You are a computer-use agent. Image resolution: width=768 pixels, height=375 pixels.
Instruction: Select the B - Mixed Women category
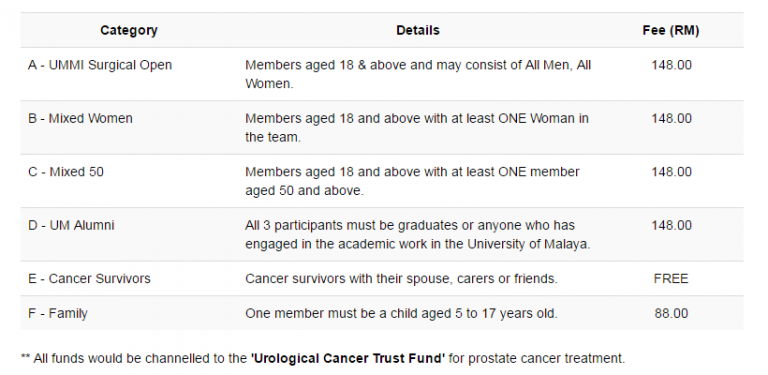coord(80,118)
